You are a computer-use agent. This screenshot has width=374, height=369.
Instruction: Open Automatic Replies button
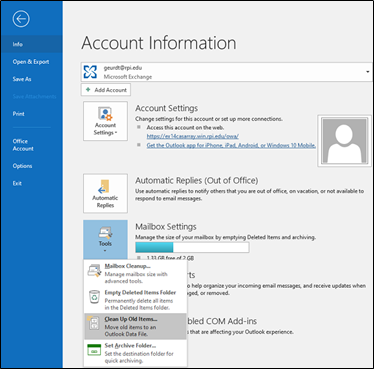click(105, 193)
